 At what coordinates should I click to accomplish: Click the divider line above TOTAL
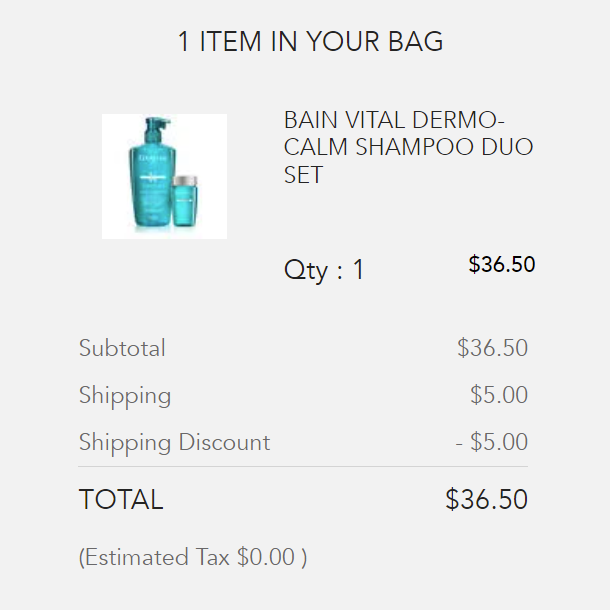pos(303,467)
